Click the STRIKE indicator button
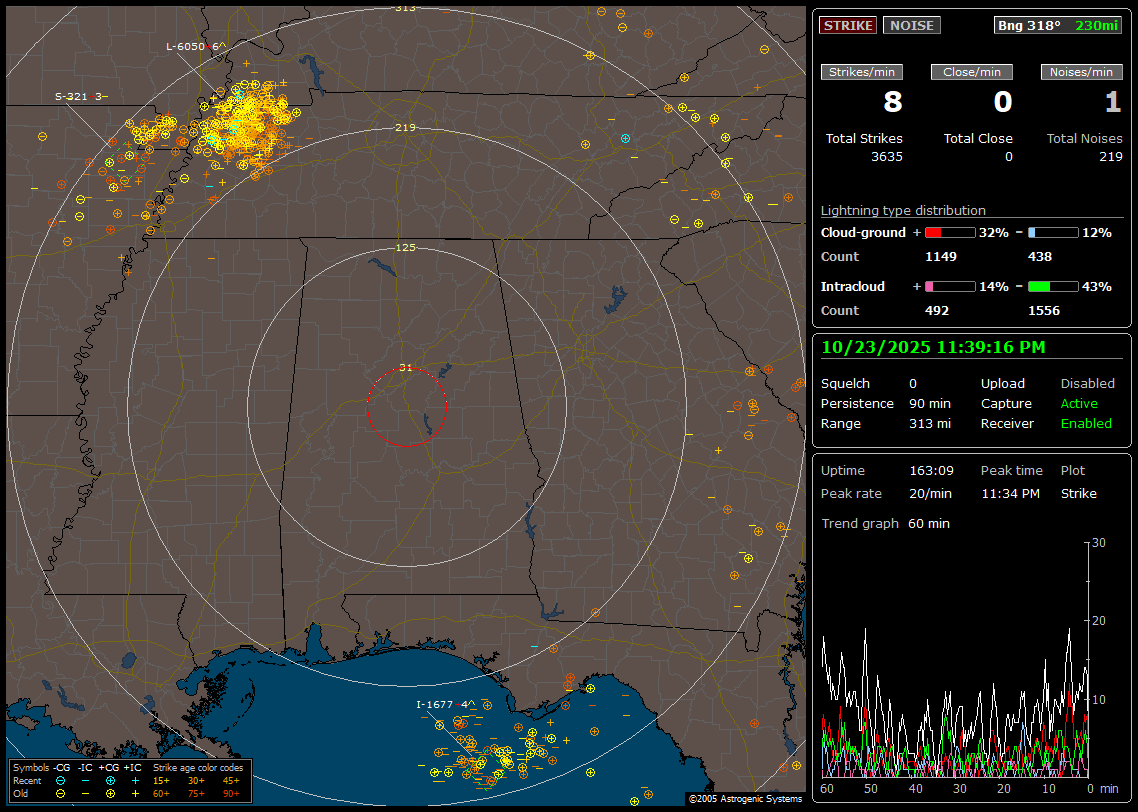Viewport: 1138px width, 812px height. click(848, 25)
